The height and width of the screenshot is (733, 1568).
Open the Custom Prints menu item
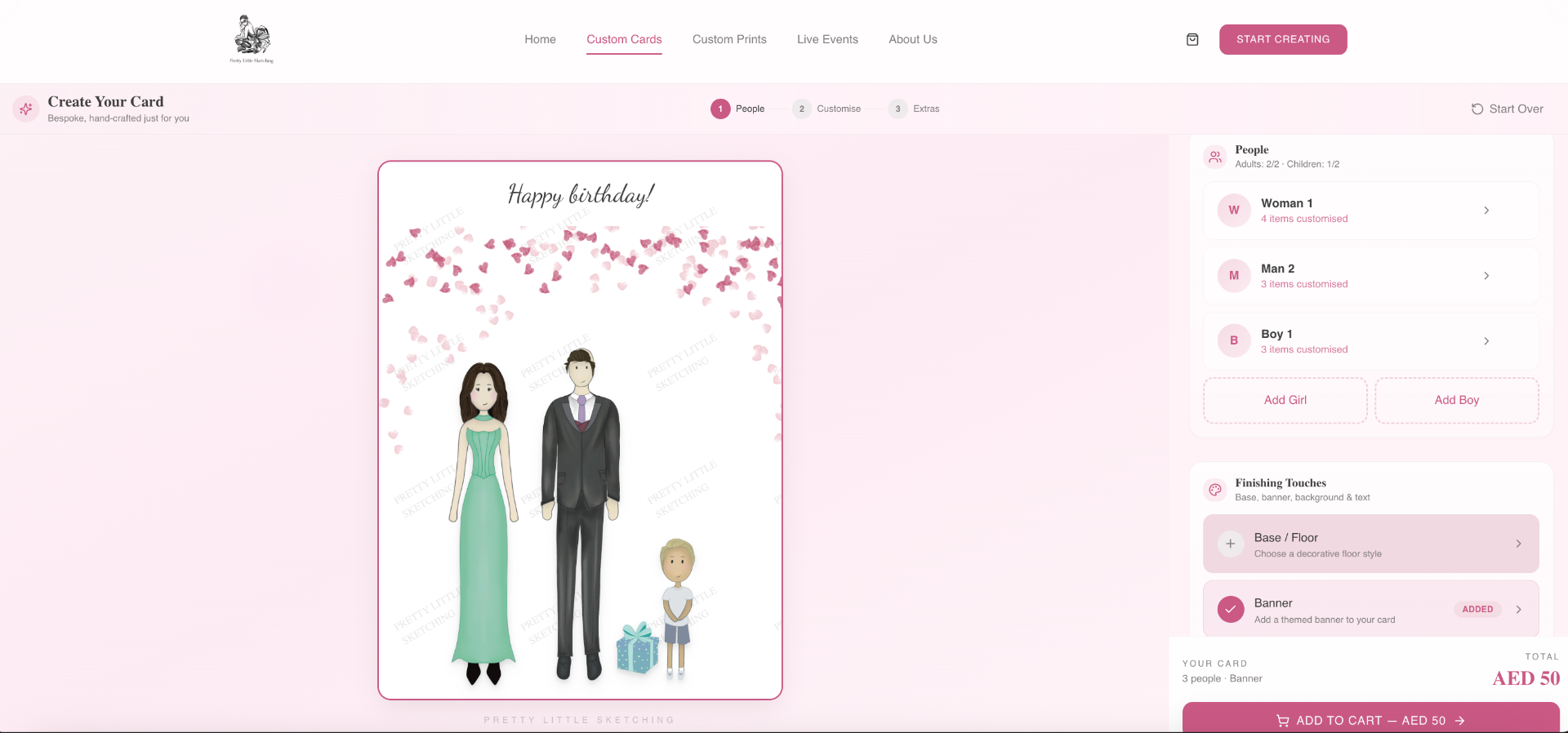[x=729, y=39]
